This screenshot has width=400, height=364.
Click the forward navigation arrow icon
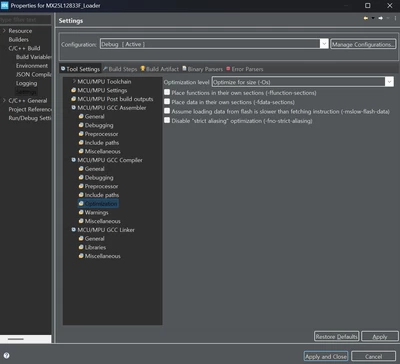click(381, 18)
